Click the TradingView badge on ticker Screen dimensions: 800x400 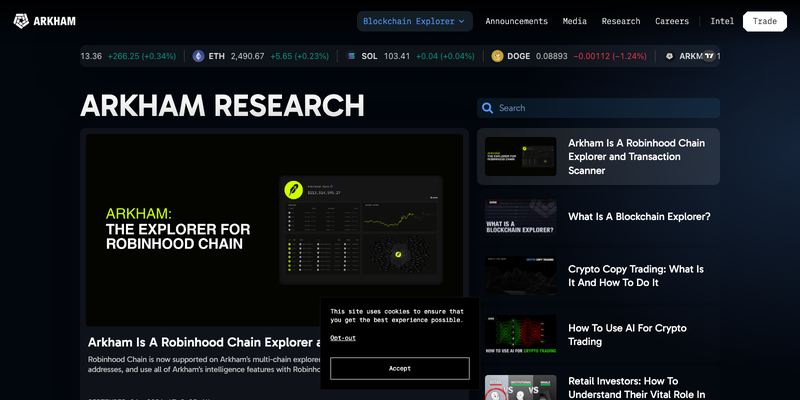pyautogui.click(x=709, y=56)
